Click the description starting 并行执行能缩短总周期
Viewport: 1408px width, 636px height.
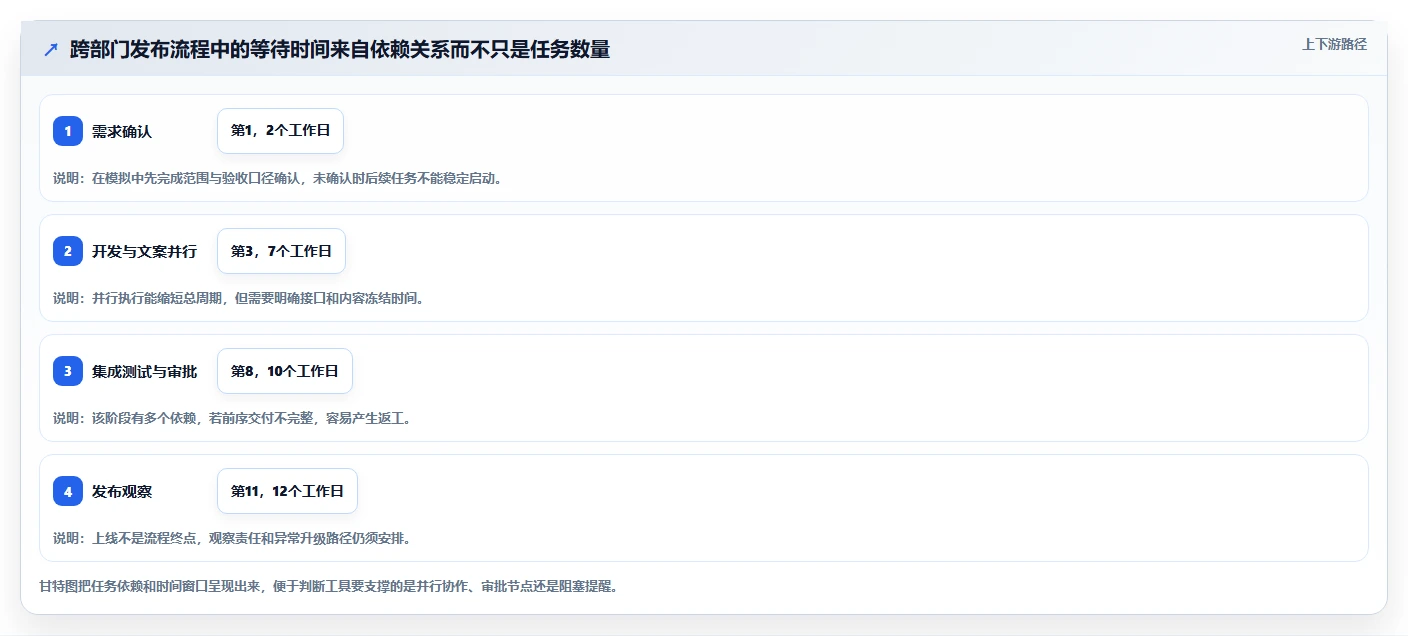coord(238,298)
